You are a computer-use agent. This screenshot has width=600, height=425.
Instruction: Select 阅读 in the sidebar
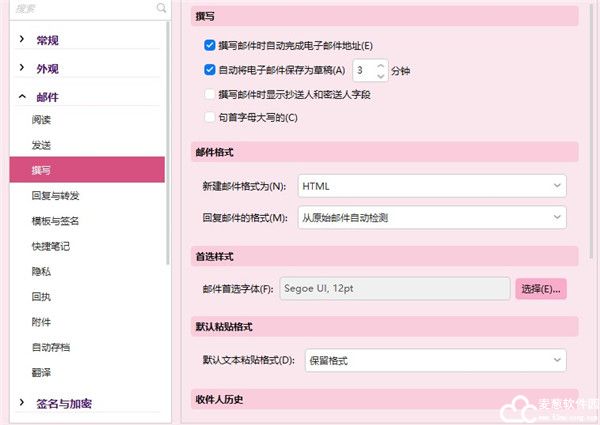click(x=42, y=120)
